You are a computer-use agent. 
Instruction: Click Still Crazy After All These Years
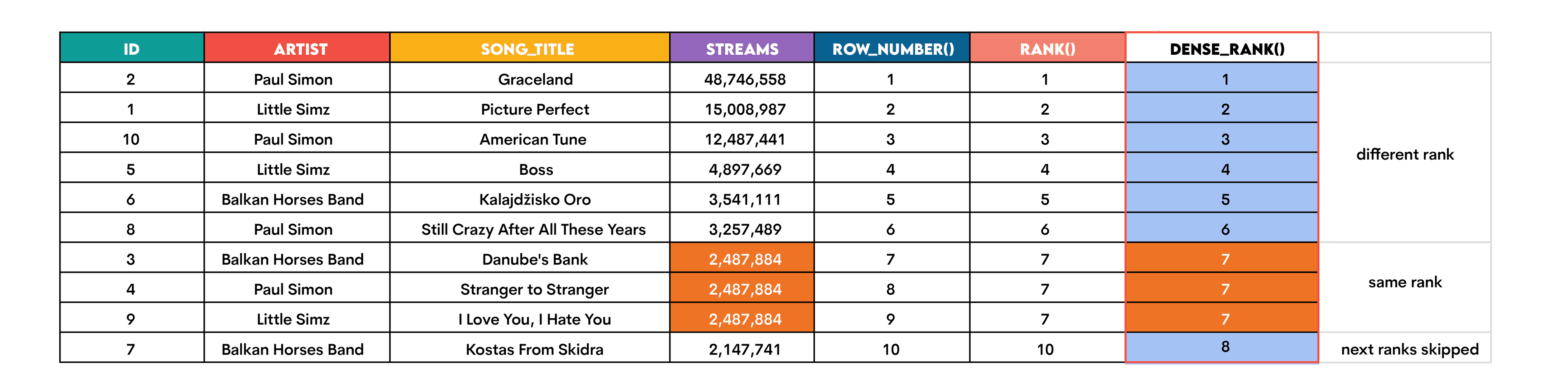[x=533, y=229]
